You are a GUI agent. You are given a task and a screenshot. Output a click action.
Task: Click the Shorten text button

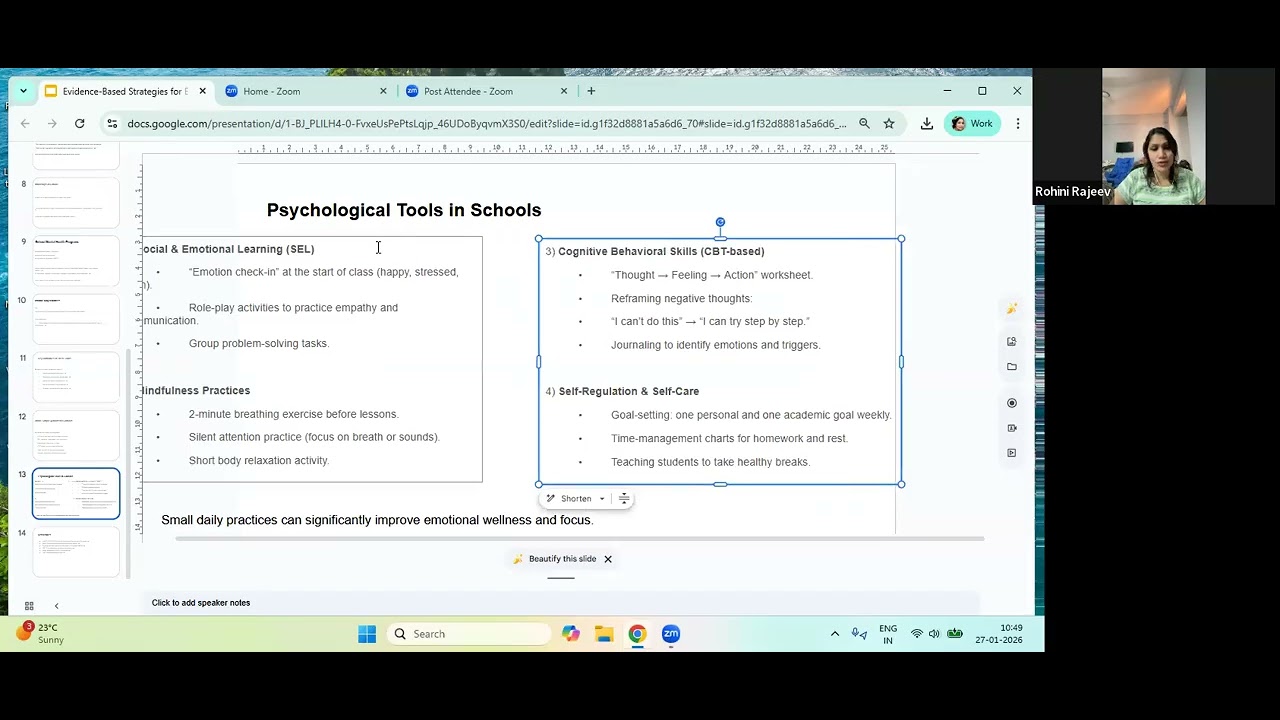pos(569,498)
